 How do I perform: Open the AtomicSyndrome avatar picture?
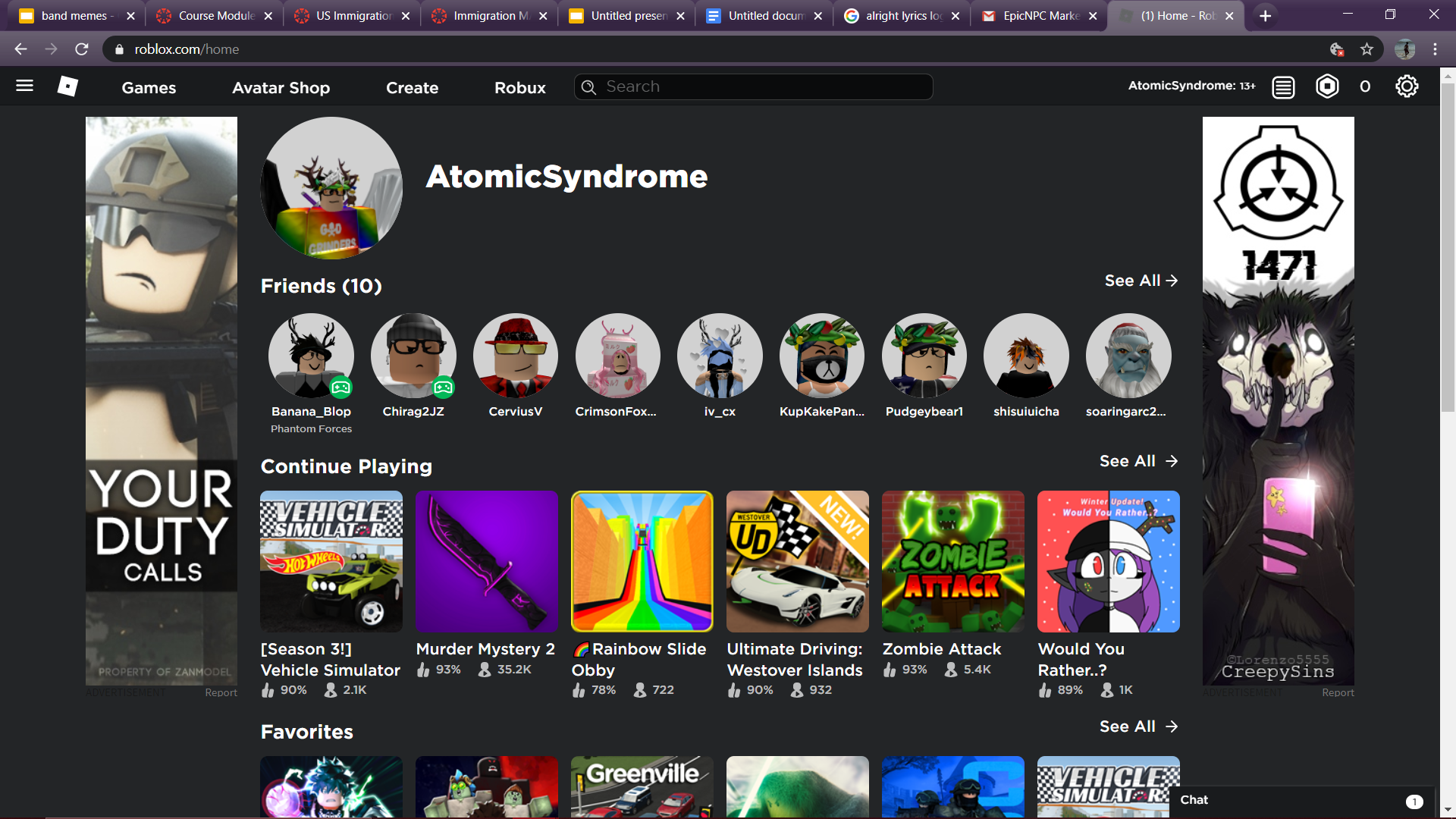(331, 188)
